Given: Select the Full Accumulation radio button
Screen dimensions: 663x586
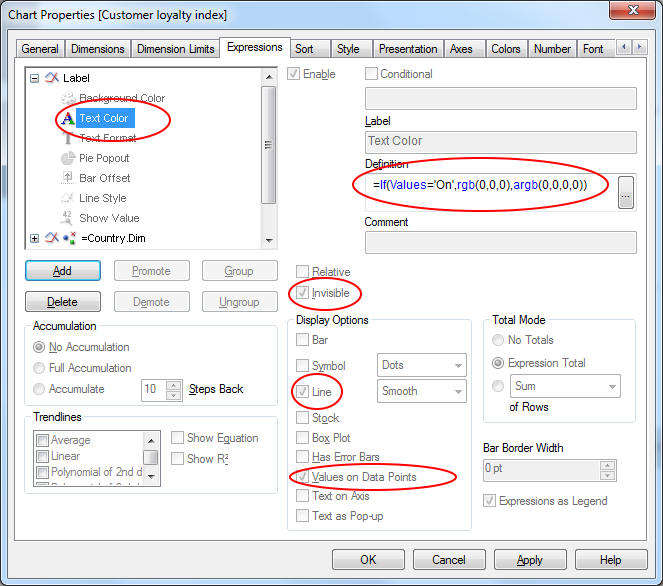Looking at the screenshot, I should (x=39, y=368).
